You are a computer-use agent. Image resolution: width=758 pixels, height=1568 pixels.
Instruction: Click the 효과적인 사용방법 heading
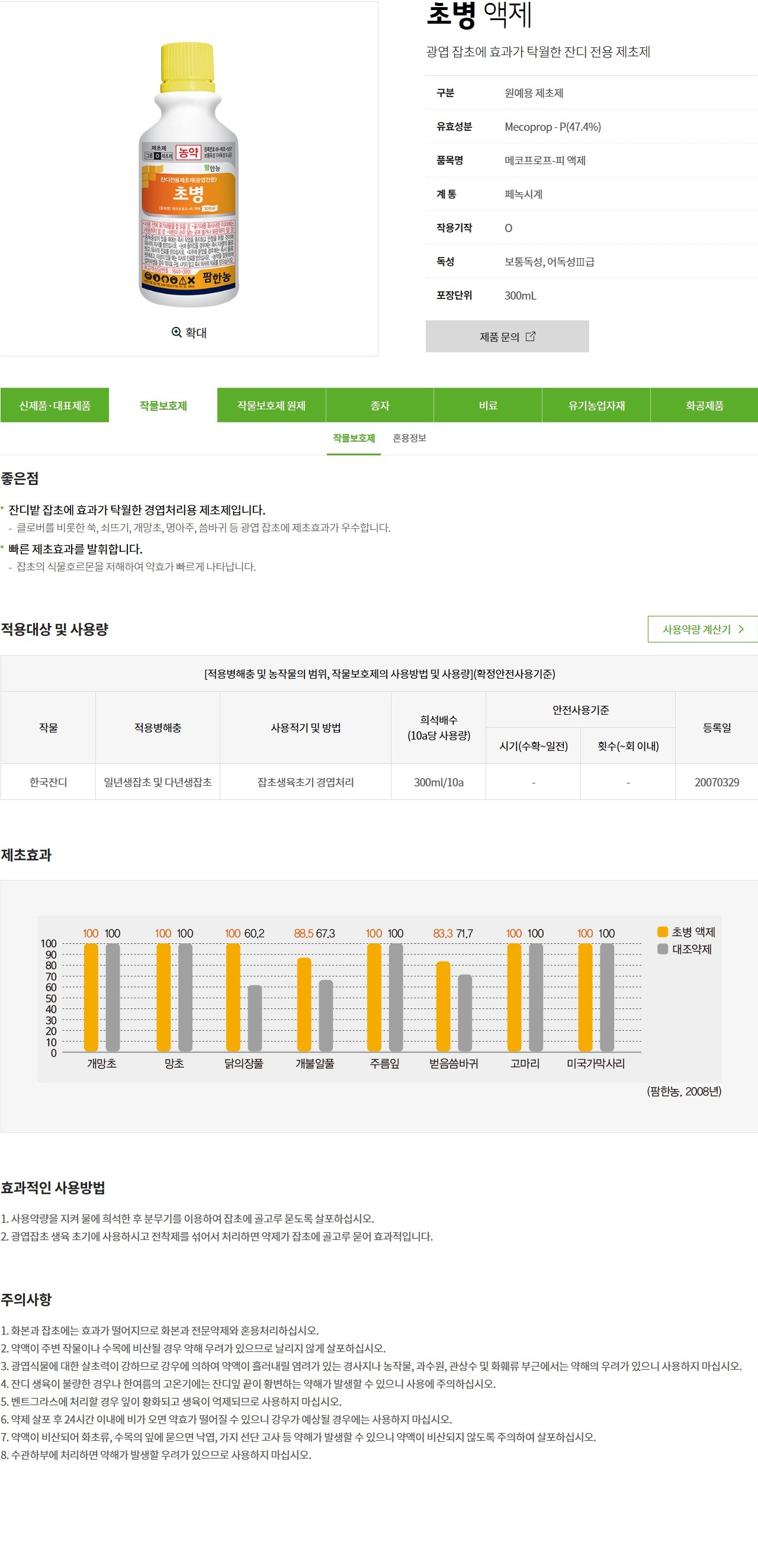(x=53, y=1188)
